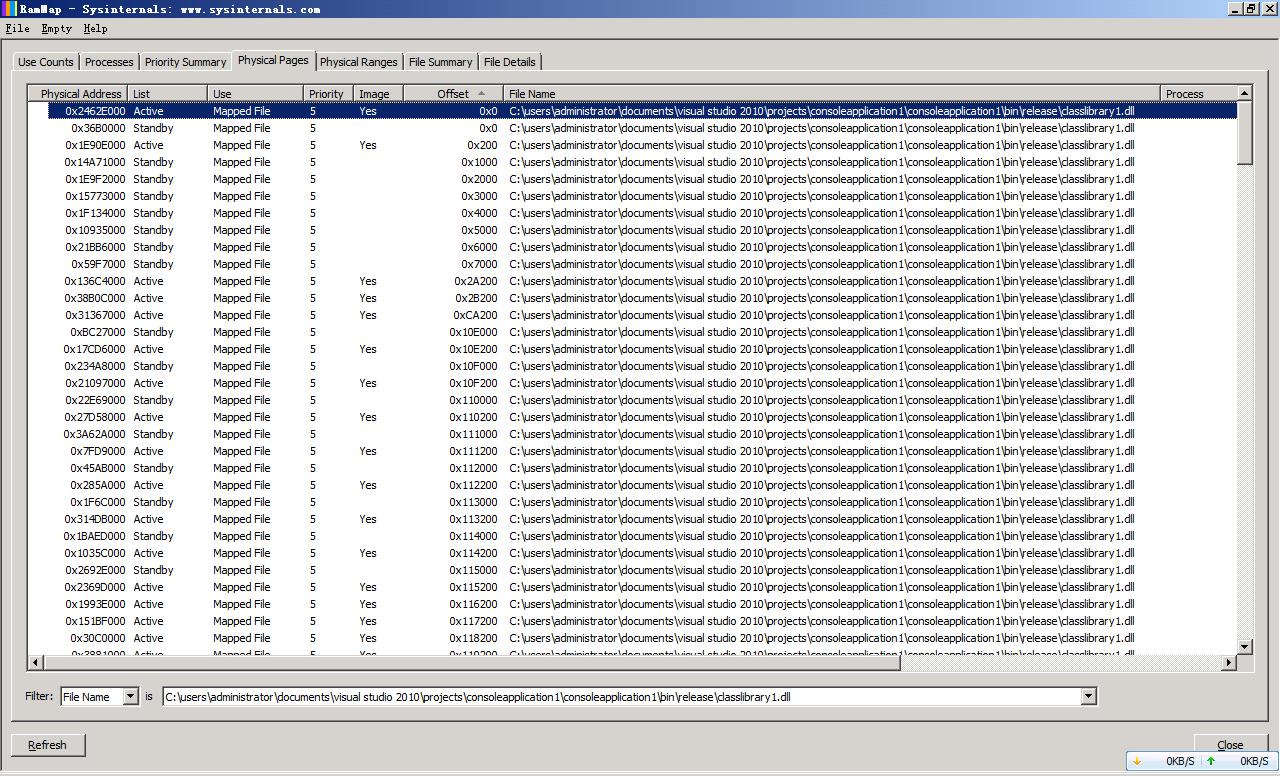Viewport: 1280px width, 776px height.
Task: Click the filter value path text field
Action: (x=621, y=696)
